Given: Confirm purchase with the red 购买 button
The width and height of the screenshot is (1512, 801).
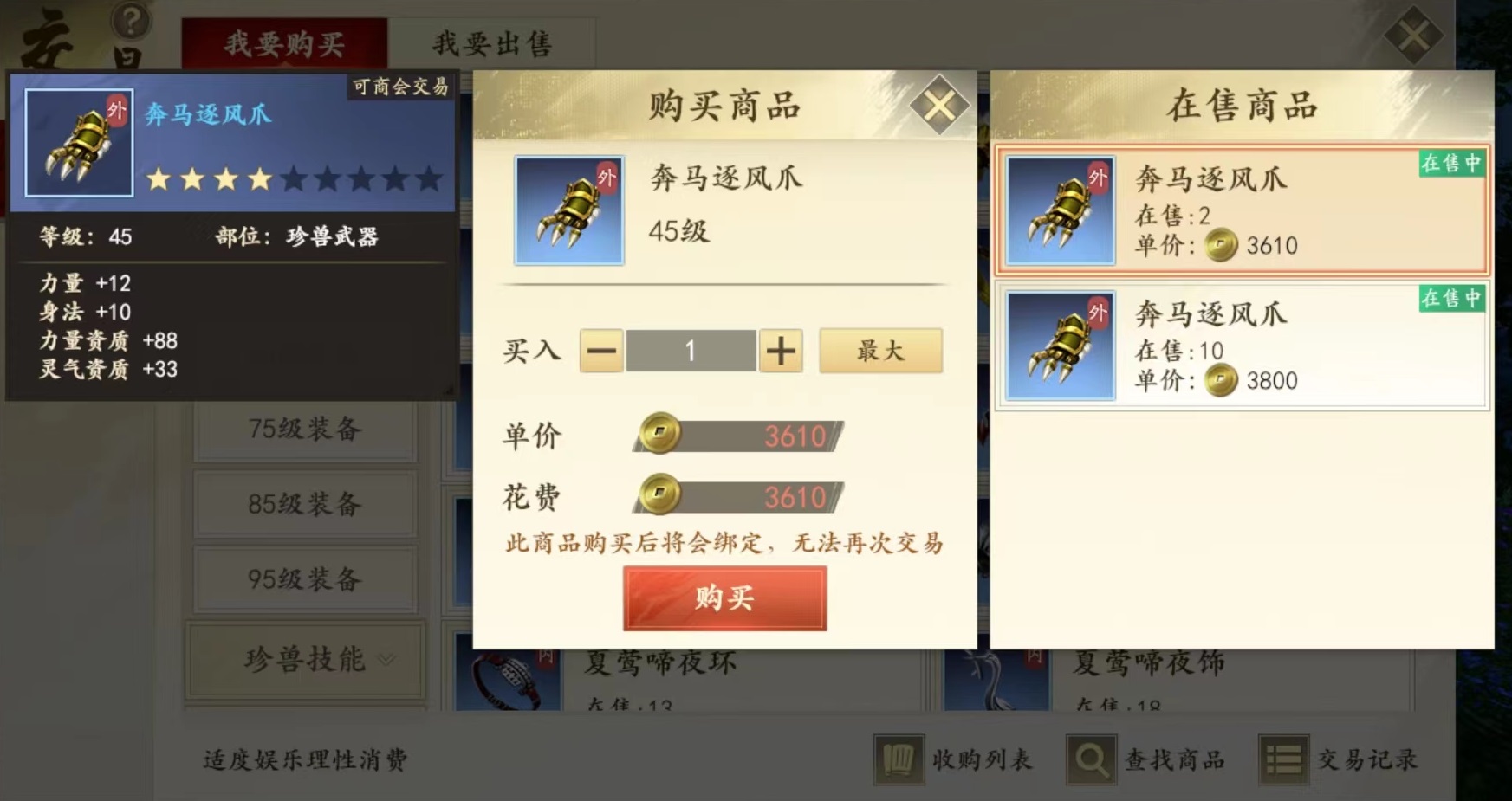Looking at the screenshot, I should pyautogui.click(x=724, y=598).
